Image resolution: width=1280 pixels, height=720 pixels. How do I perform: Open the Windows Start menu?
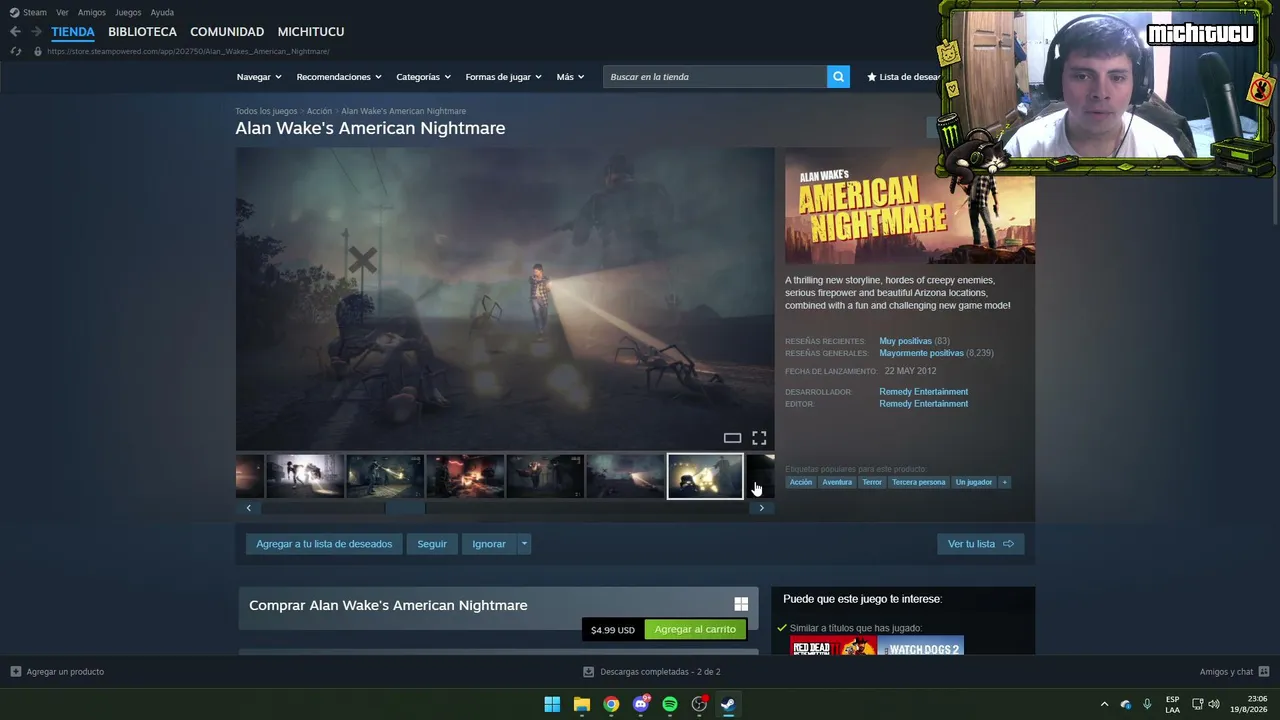click(552, 704)
